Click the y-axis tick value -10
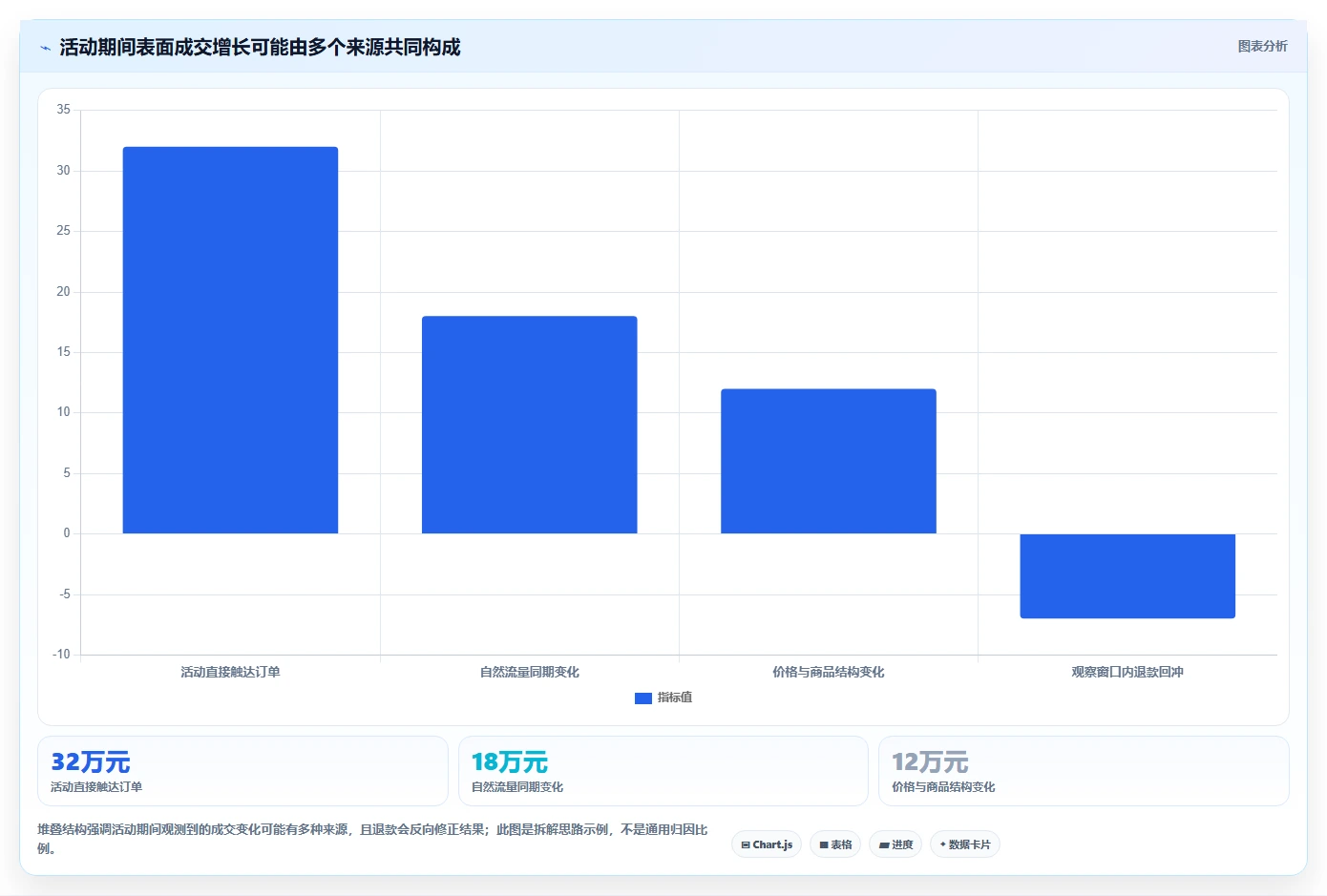Viewport: 1327px width, 896px height. [61, 655]
